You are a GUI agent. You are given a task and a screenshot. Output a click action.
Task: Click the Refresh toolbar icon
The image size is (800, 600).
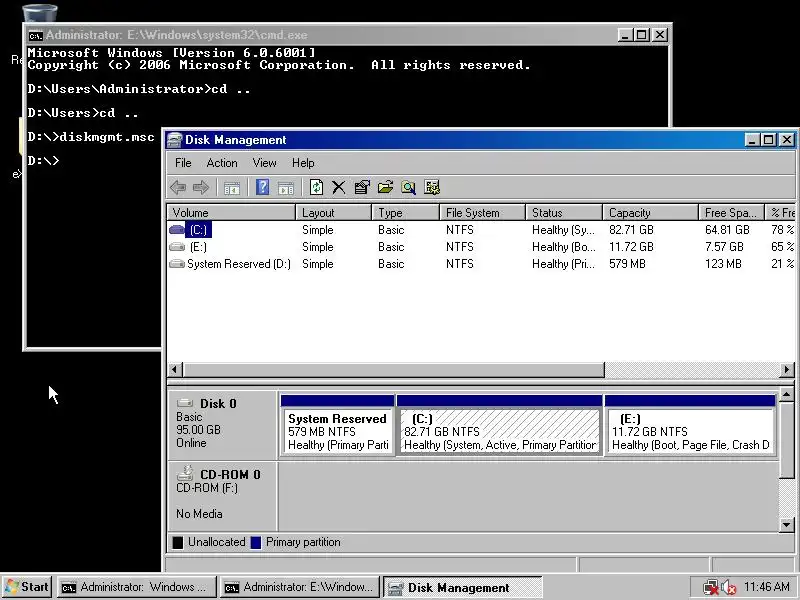(316, 187)
